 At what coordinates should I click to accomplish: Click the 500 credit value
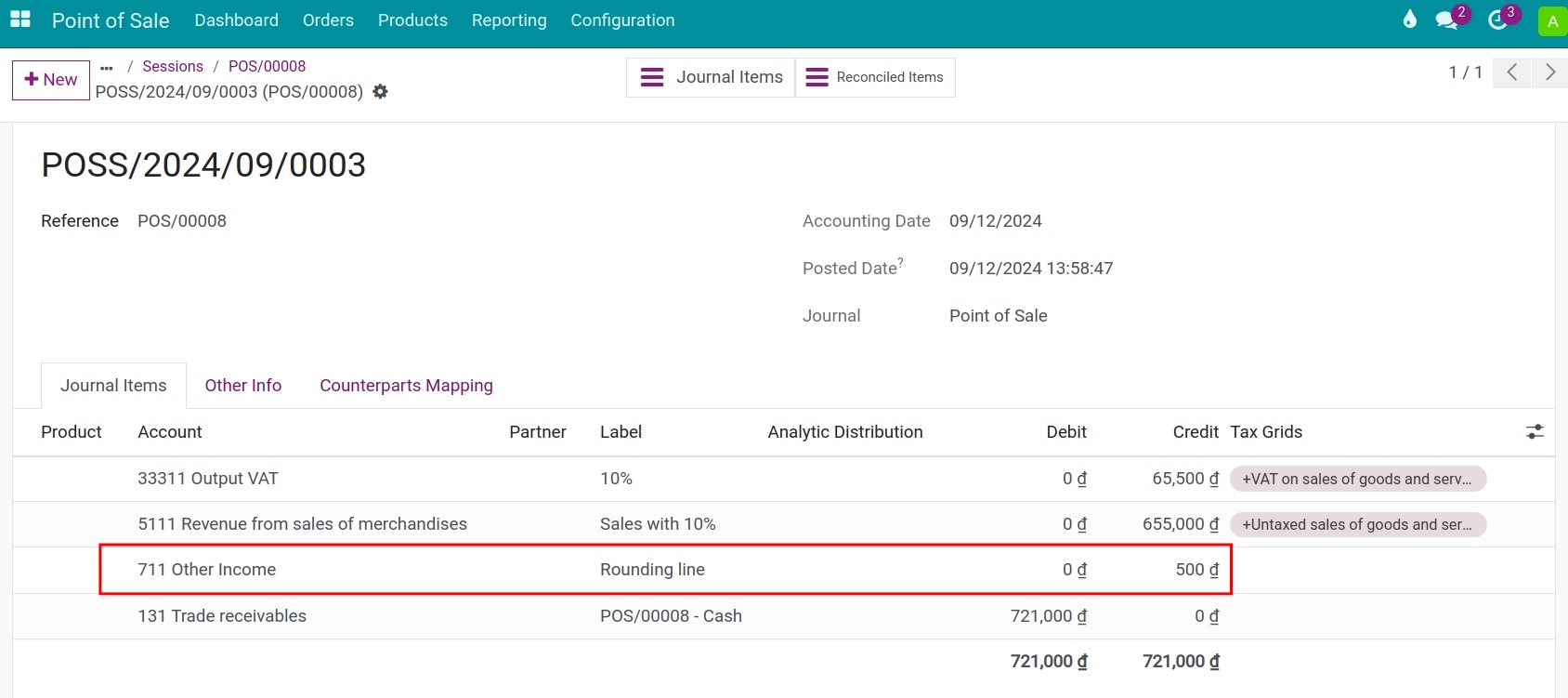1197,570
